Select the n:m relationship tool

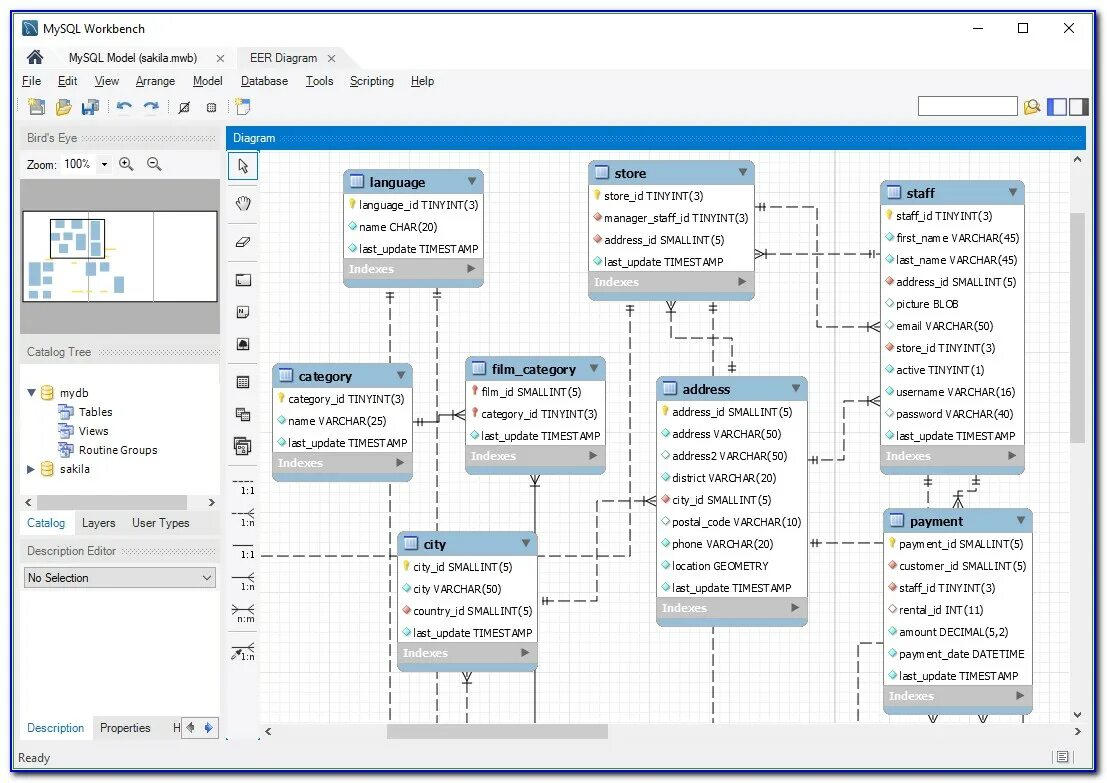[x=244, y=614]
